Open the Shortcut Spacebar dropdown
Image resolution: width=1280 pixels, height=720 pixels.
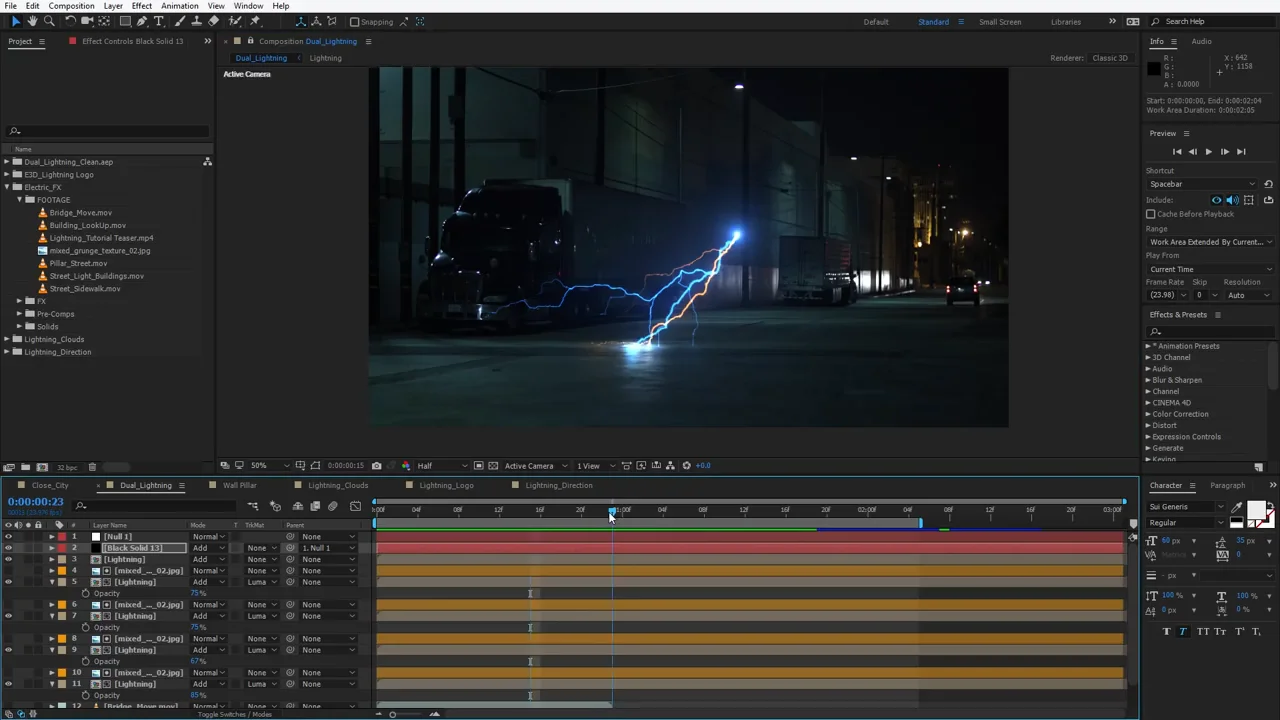point(1202,184)
